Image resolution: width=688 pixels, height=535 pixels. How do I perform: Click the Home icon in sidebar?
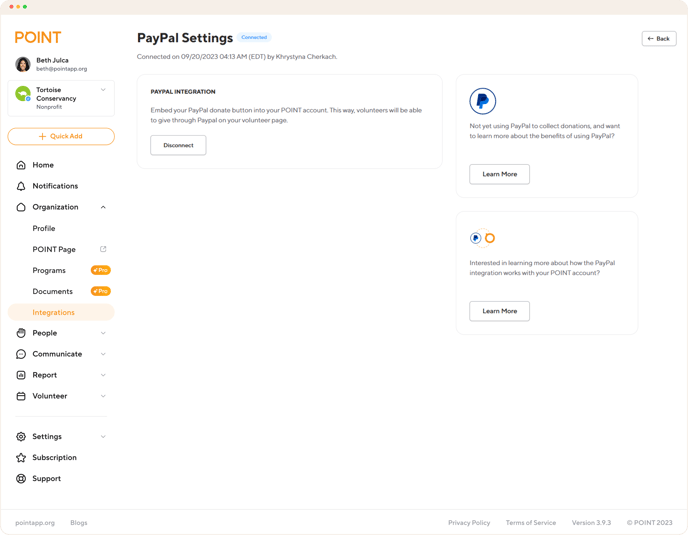(x=21, y=165)
